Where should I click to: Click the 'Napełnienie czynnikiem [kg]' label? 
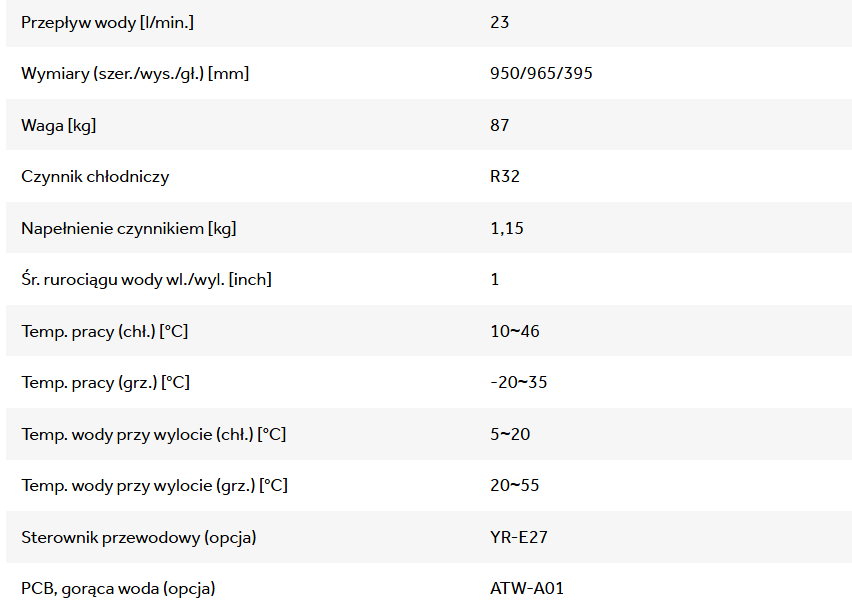pos(129,228)
